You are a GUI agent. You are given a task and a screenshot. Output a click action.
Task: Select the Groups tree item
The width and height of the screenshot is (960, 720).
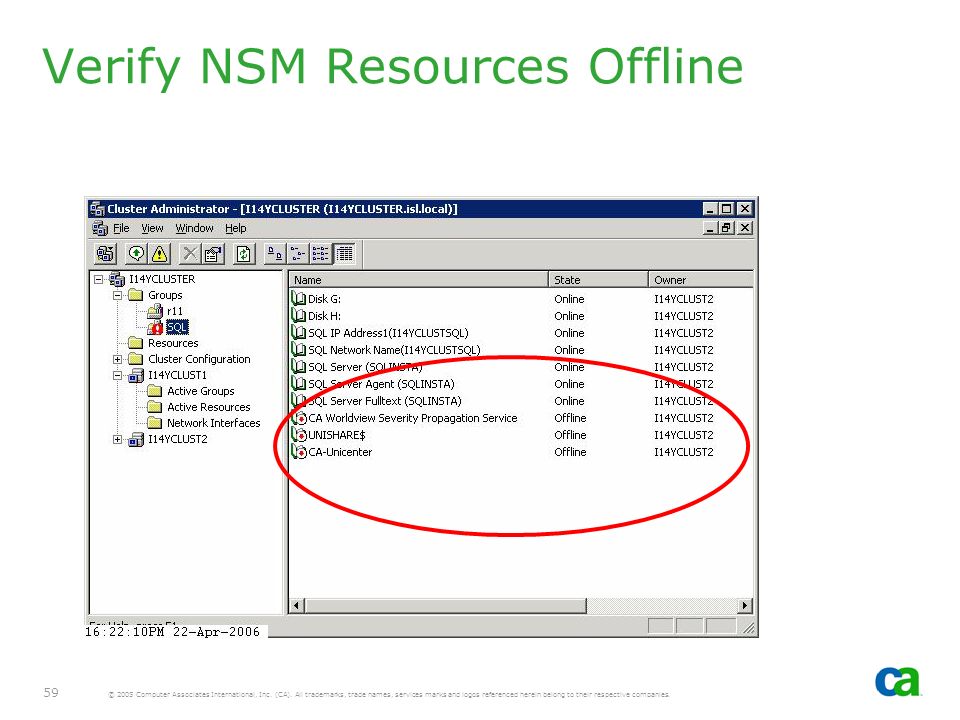(x=165, y=295)
